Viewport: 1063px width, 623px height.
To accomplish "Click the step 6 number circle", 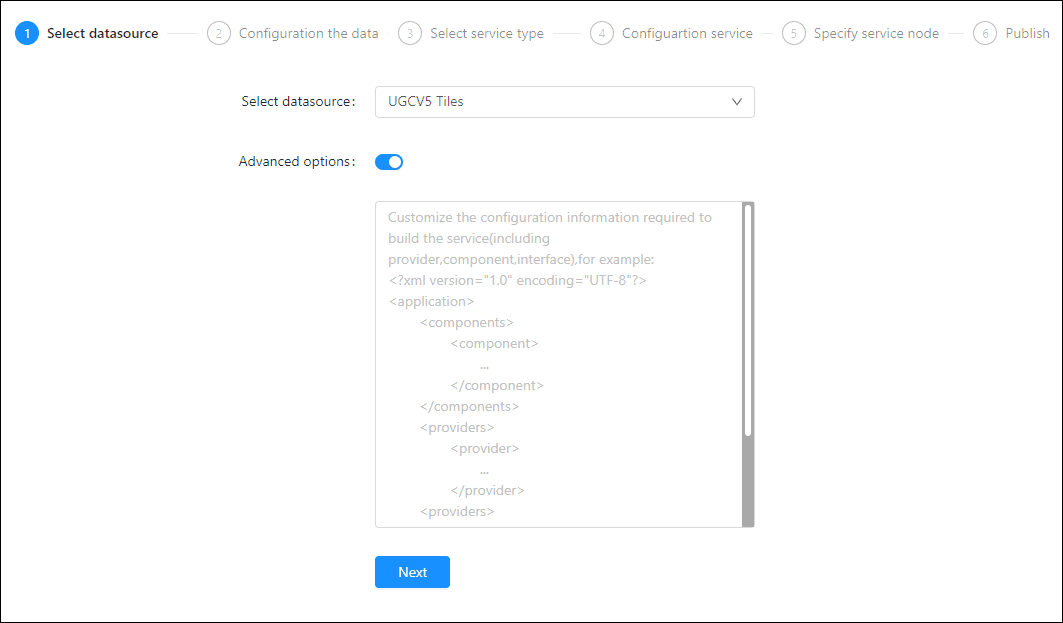I will [985, 34].
